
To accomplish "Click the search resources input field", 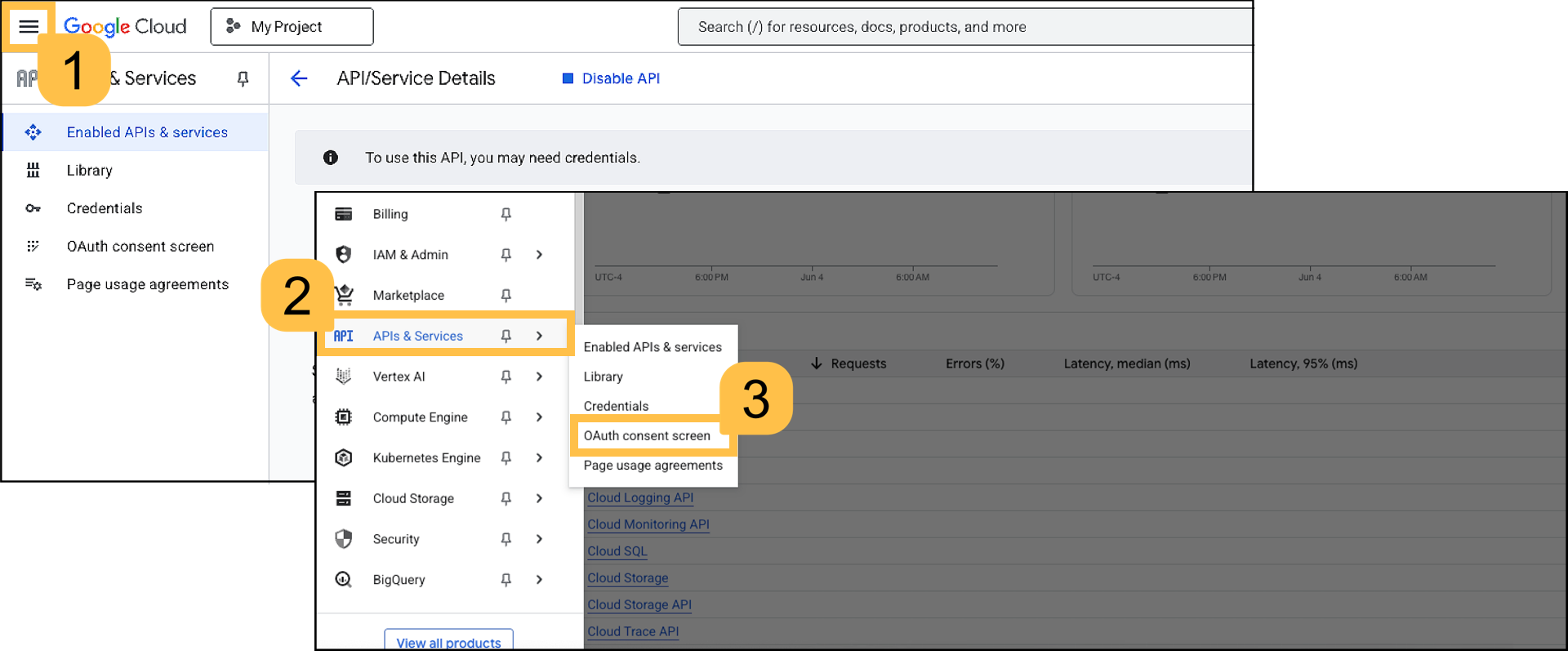I will click(x=964, y=27).
